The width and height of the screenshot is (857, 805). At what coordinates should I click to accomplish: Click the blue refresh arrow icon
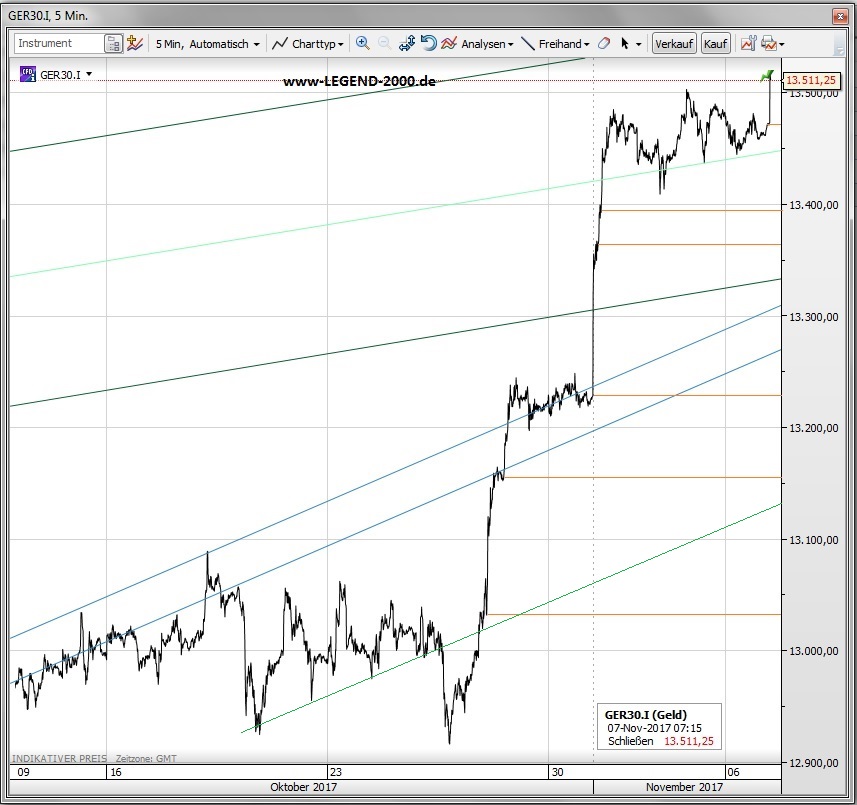[428, 44]
